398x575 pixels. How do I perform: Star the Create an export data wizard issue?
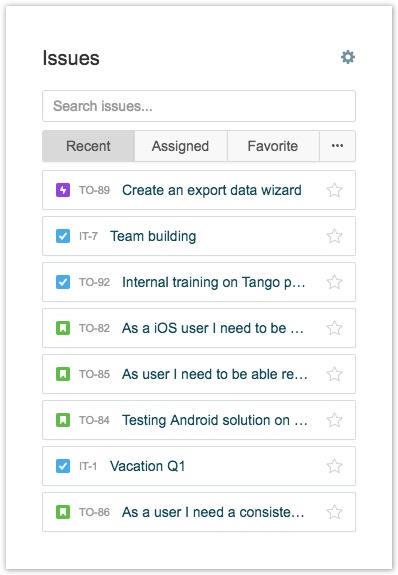tap(334, 190)
